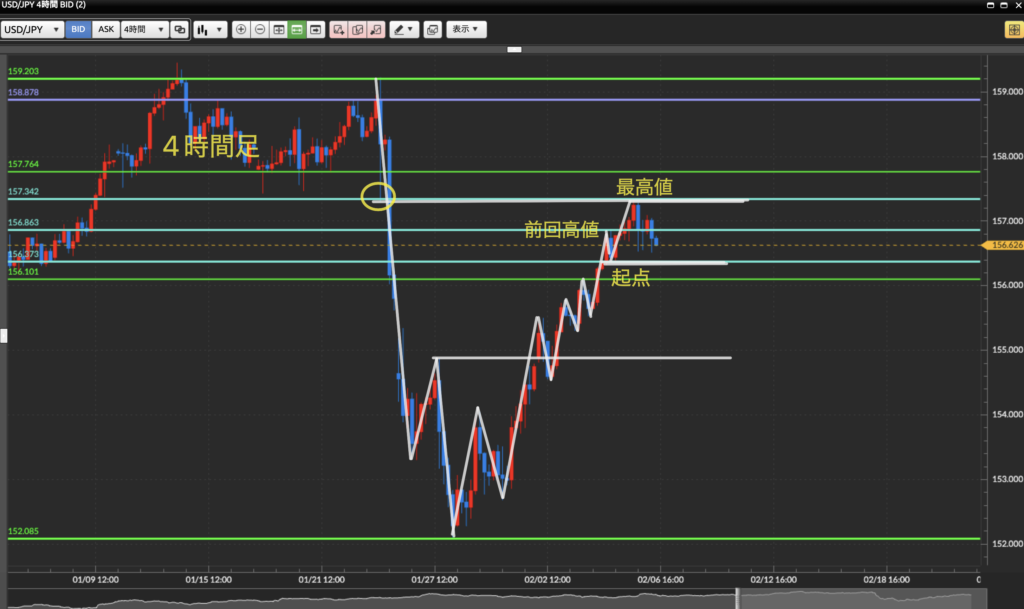The image size is (1024, 609).
Task: Click the scroll-to-latest arrow icon
Action: [316, 30]
